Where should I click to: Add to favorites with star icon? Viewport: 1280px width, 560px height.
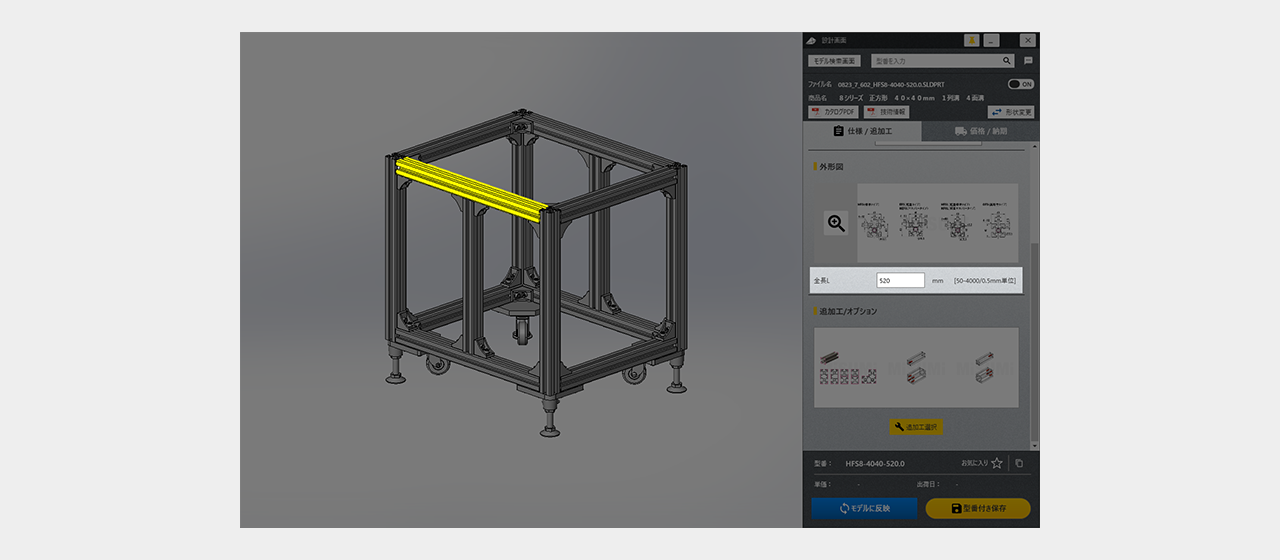[997, 463]
